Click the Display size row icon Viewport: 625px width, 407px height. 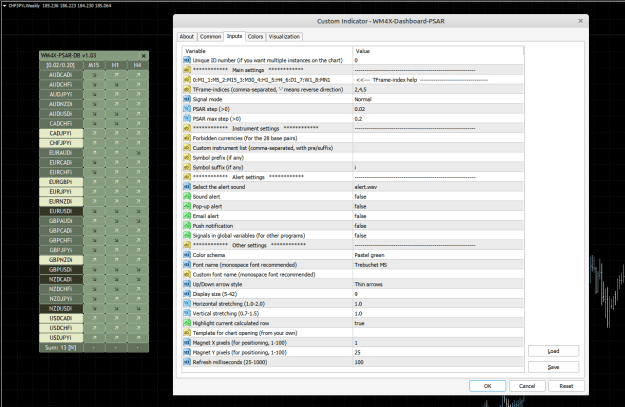pos(187,294)
